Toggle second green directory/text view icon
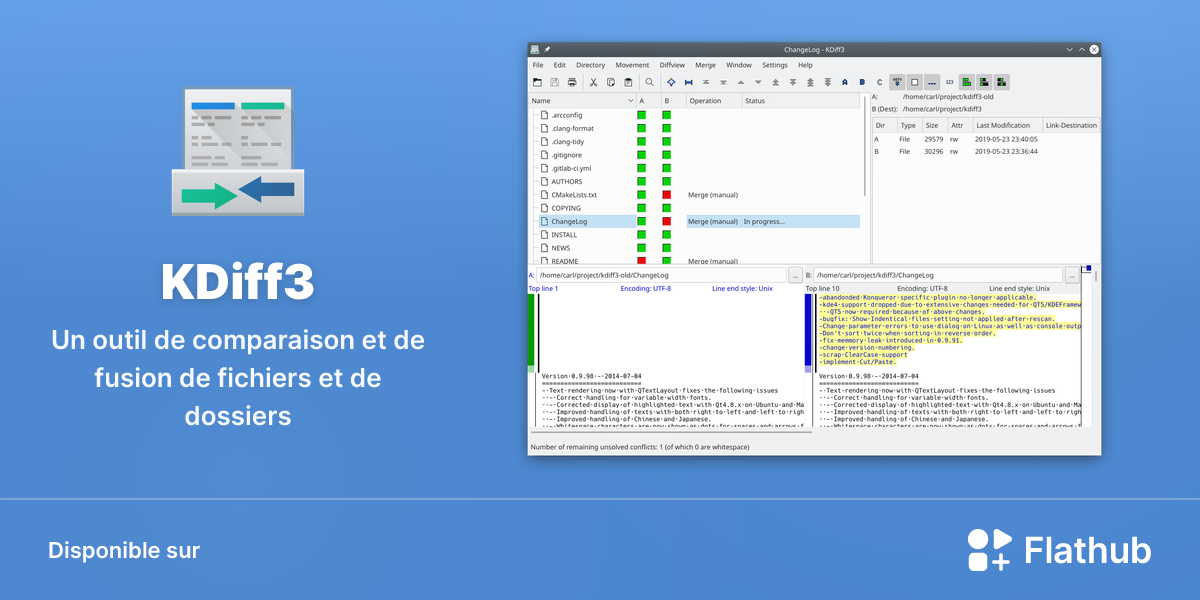Screen dimensions: 1200x600 [x=984, y=82]
